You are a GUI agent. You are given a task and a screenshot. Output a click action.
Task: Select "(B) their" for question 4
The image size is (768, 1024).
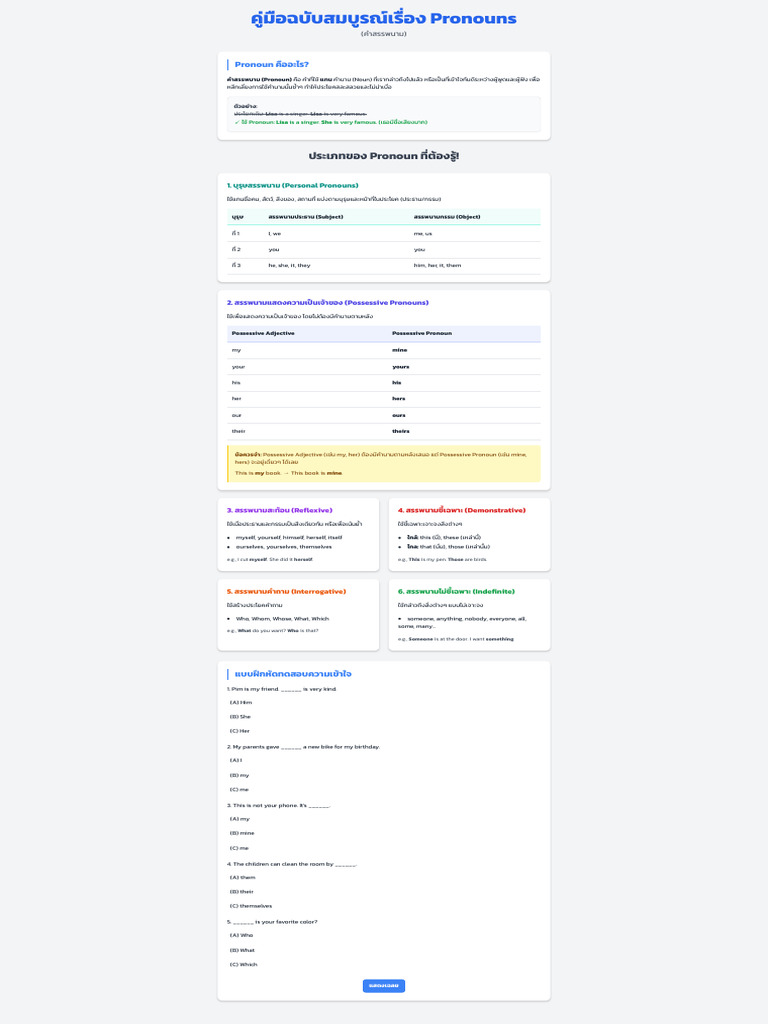coord(243,891)
